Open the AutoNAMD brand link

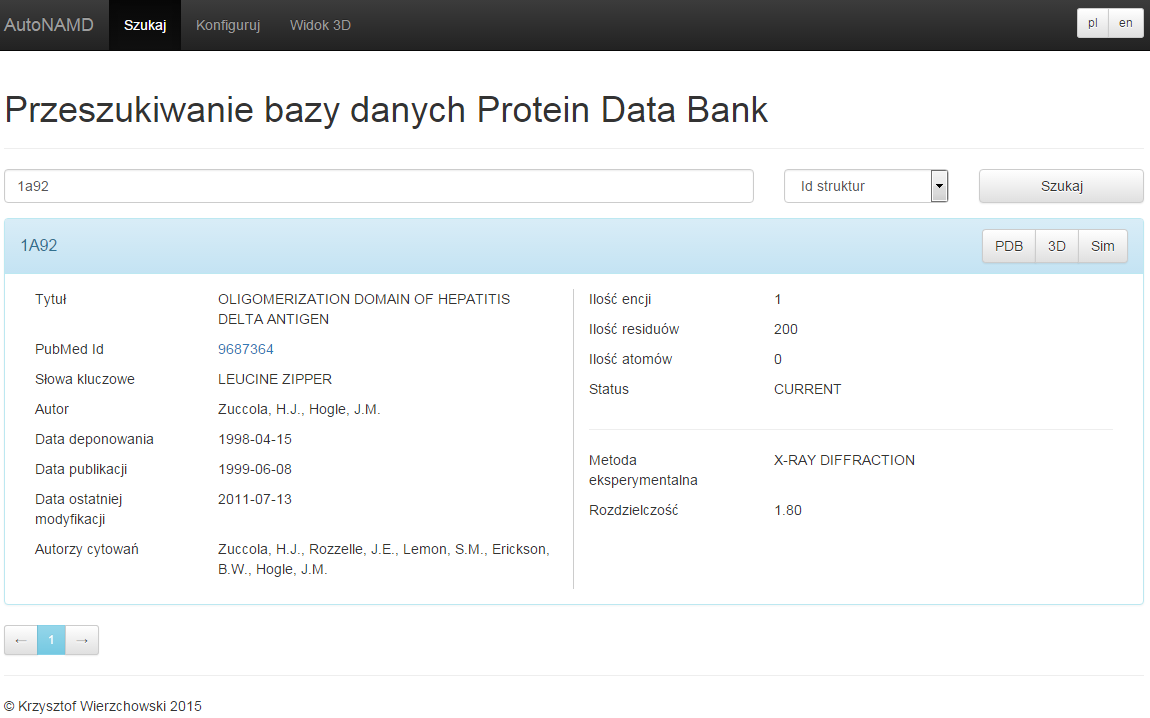48,25
